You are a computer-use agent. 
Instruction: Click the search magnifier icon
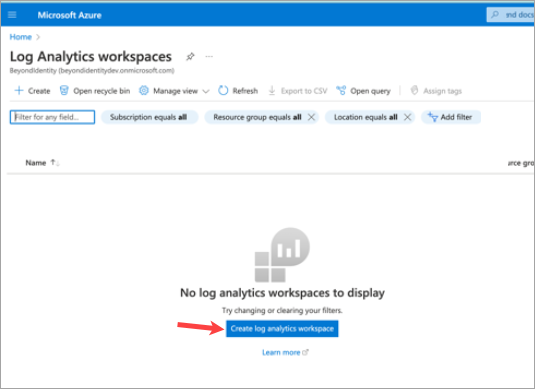[x=495, y=14]
